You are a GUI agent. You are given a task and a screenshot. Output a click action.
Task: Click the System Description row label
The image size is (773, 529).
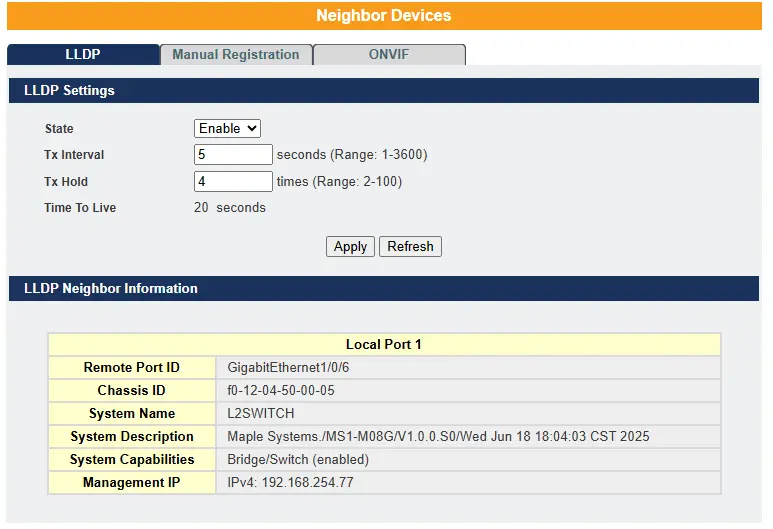click(132, 436)
